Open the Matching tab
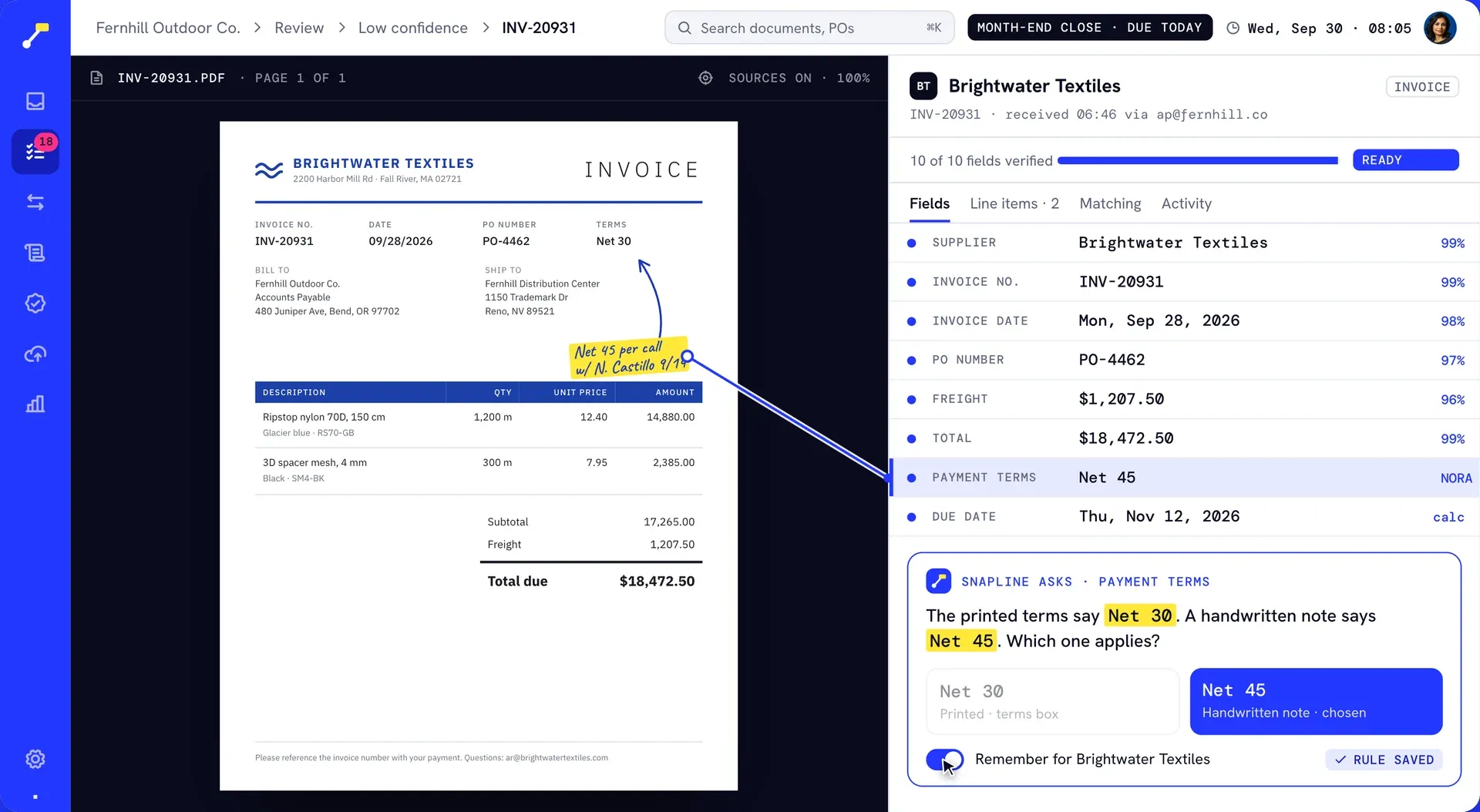 pyautogui.click(x=1110, y=203)
